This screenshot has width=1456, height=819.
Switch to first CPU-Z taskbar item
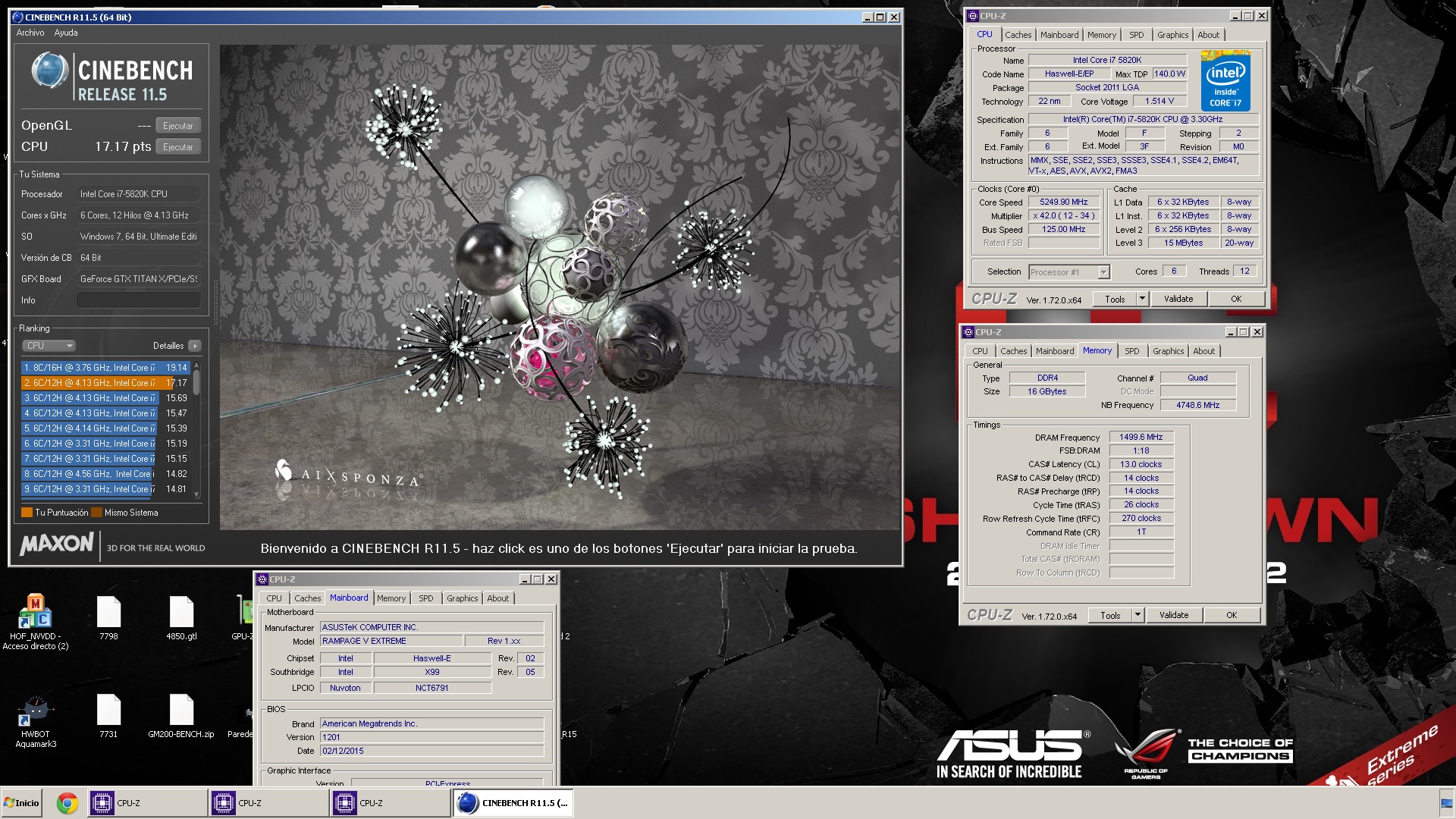pyautogui.click(x=146, y=803)
